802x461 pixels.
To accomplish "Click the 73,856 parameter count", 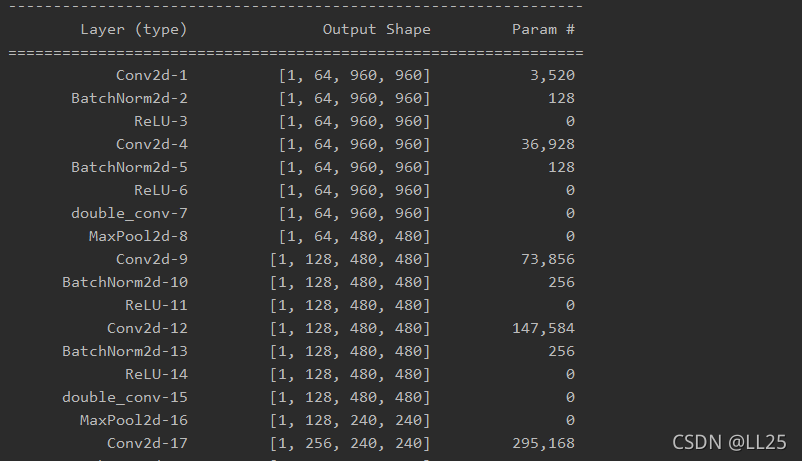I will (x=548, y=260).
